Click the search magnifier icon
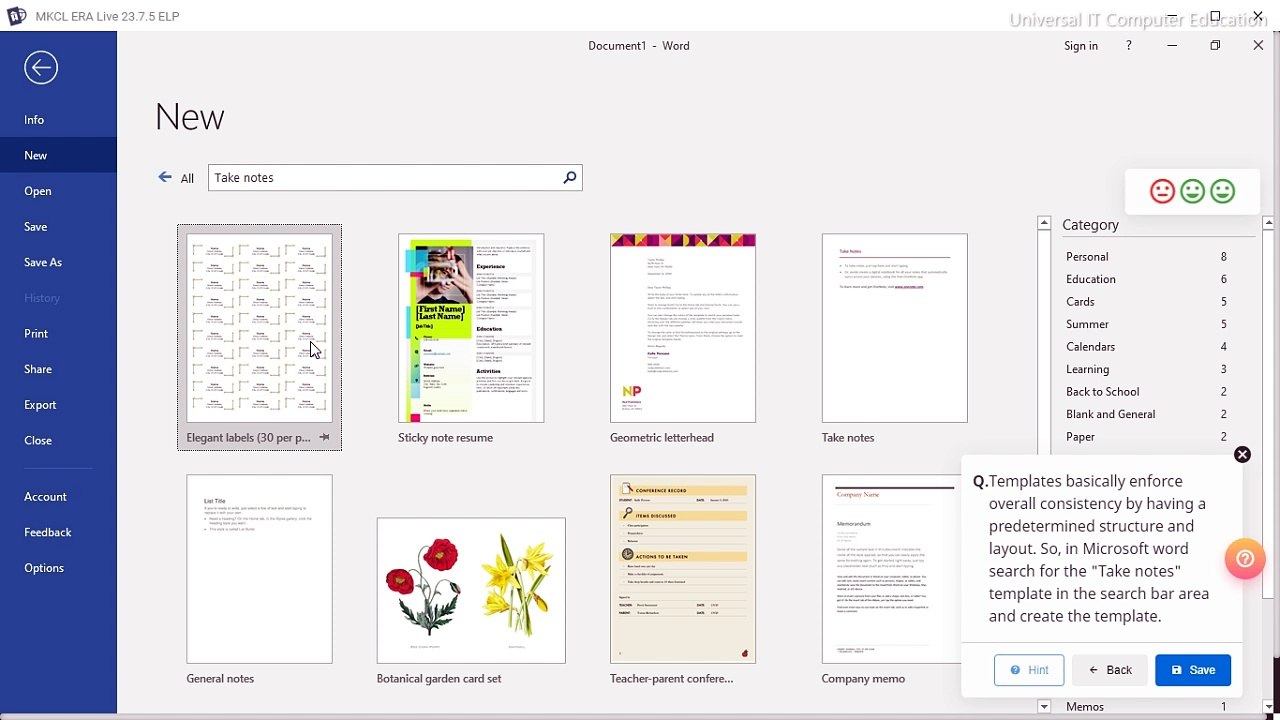 [x=569, y=177]
